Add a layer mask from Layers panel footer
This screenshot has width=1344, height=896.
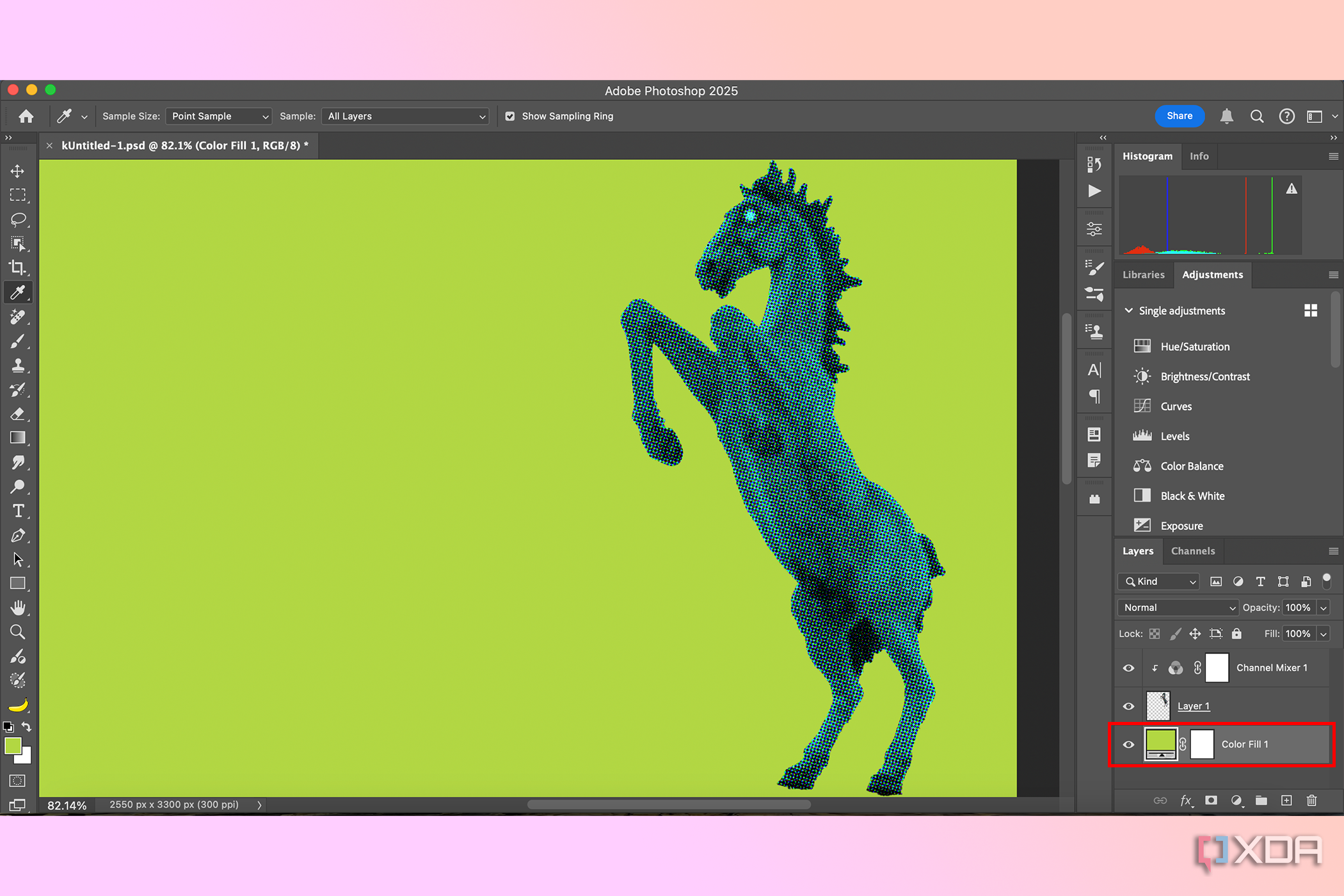click(x=1211, y=801)
